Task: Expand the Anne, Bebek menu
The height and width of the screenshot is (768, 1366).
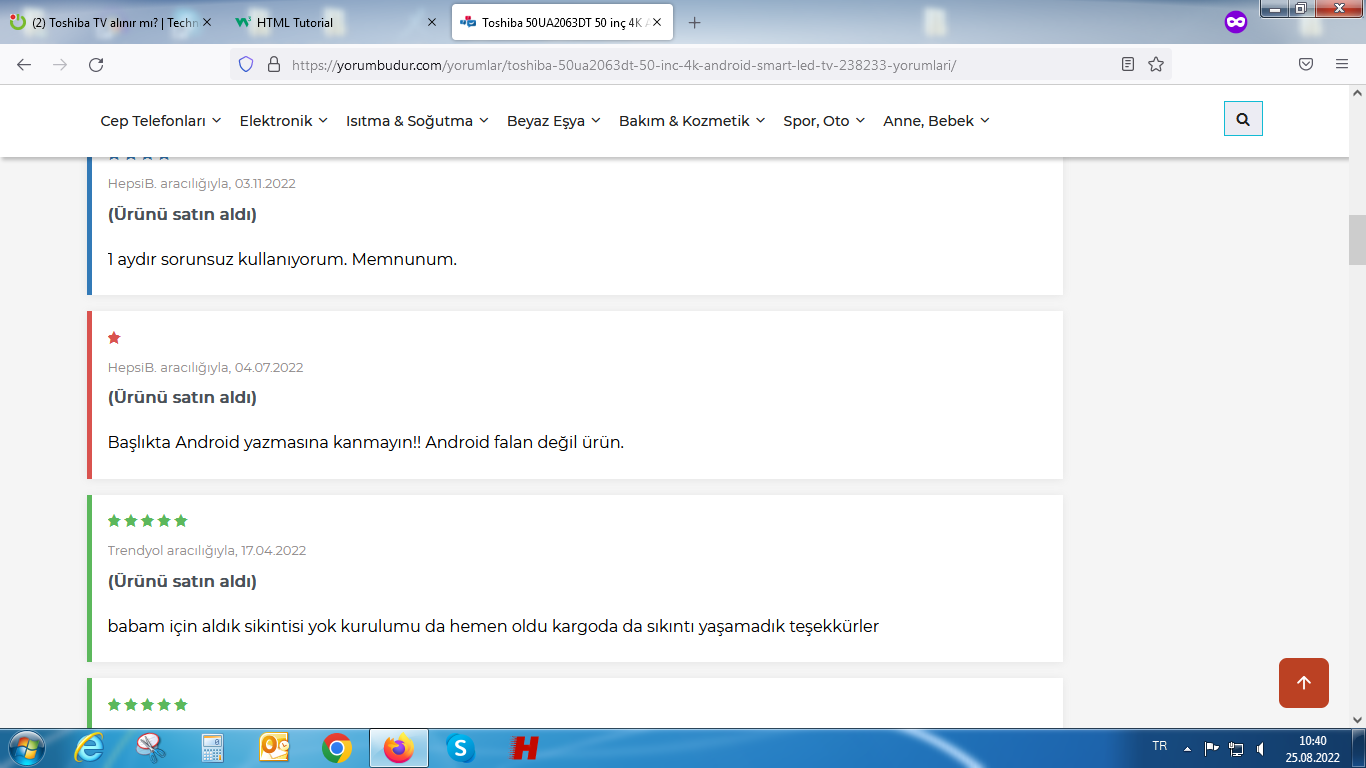Action: pyautogui.click(x=936, y=121)
